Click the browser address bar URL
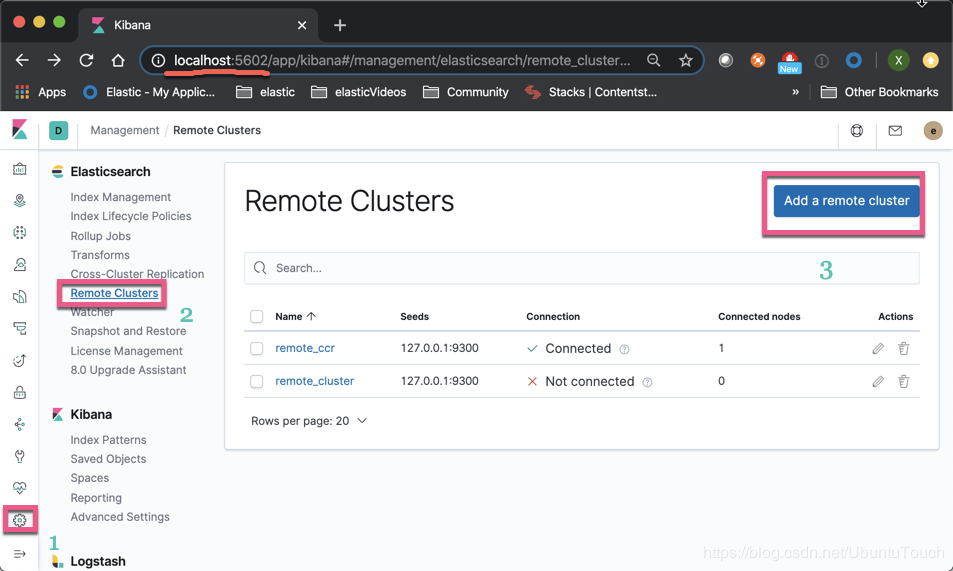Image resolution: width=953 pixels, height=571 pixels. coord(402,60)
